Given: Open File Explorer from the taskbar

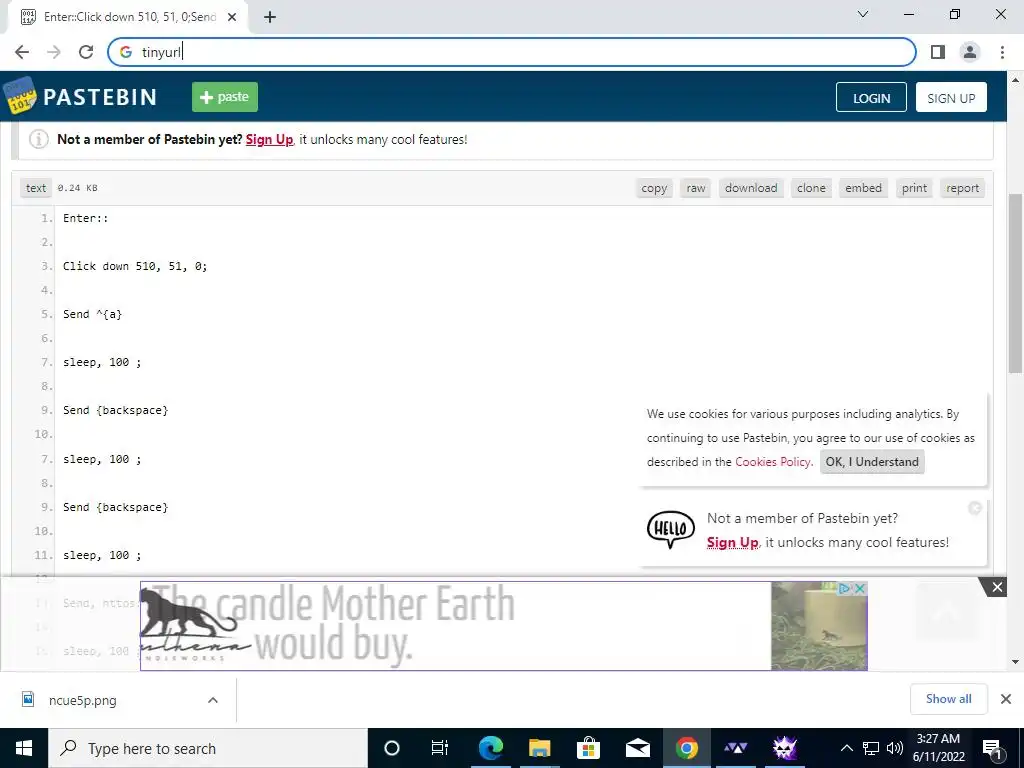Looking at the screenshot, I should click(x=539, y=748).
